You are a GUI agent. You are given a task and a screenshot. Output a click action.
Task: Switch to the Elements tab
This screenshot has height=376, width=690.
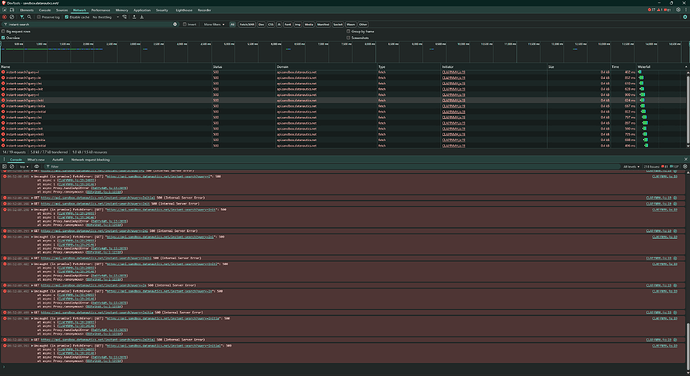click(x=27, y=10)
